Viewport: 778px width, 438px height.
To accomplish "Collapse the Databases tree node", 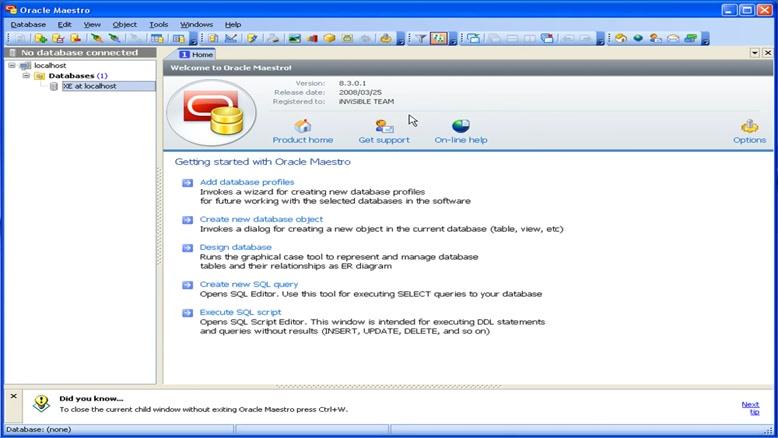I will pos(26,76).
